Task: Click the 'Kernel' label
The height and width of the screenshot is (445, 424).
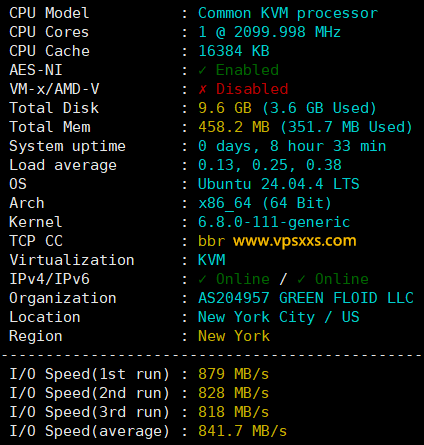Action: click(x=36, y=222)
